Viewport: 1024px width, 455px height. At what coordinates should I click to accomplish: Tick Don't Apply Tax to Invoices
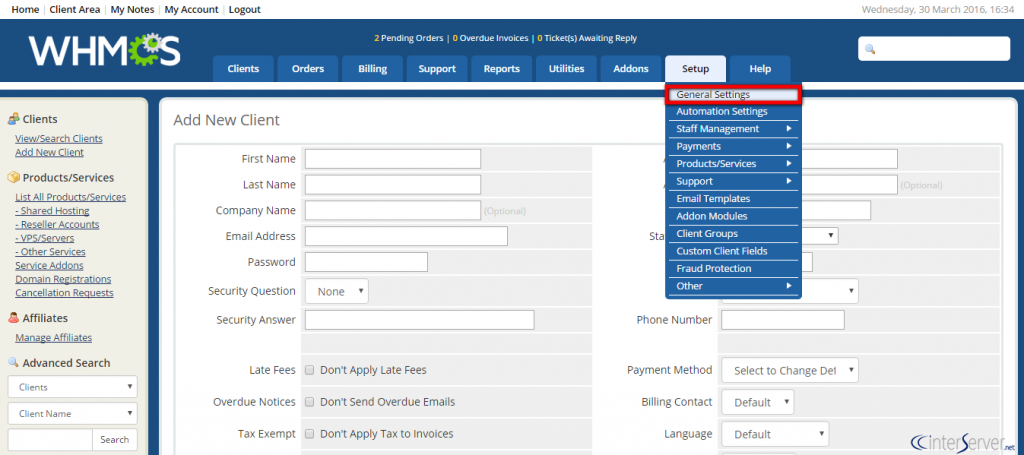click(x=310, y=433)
